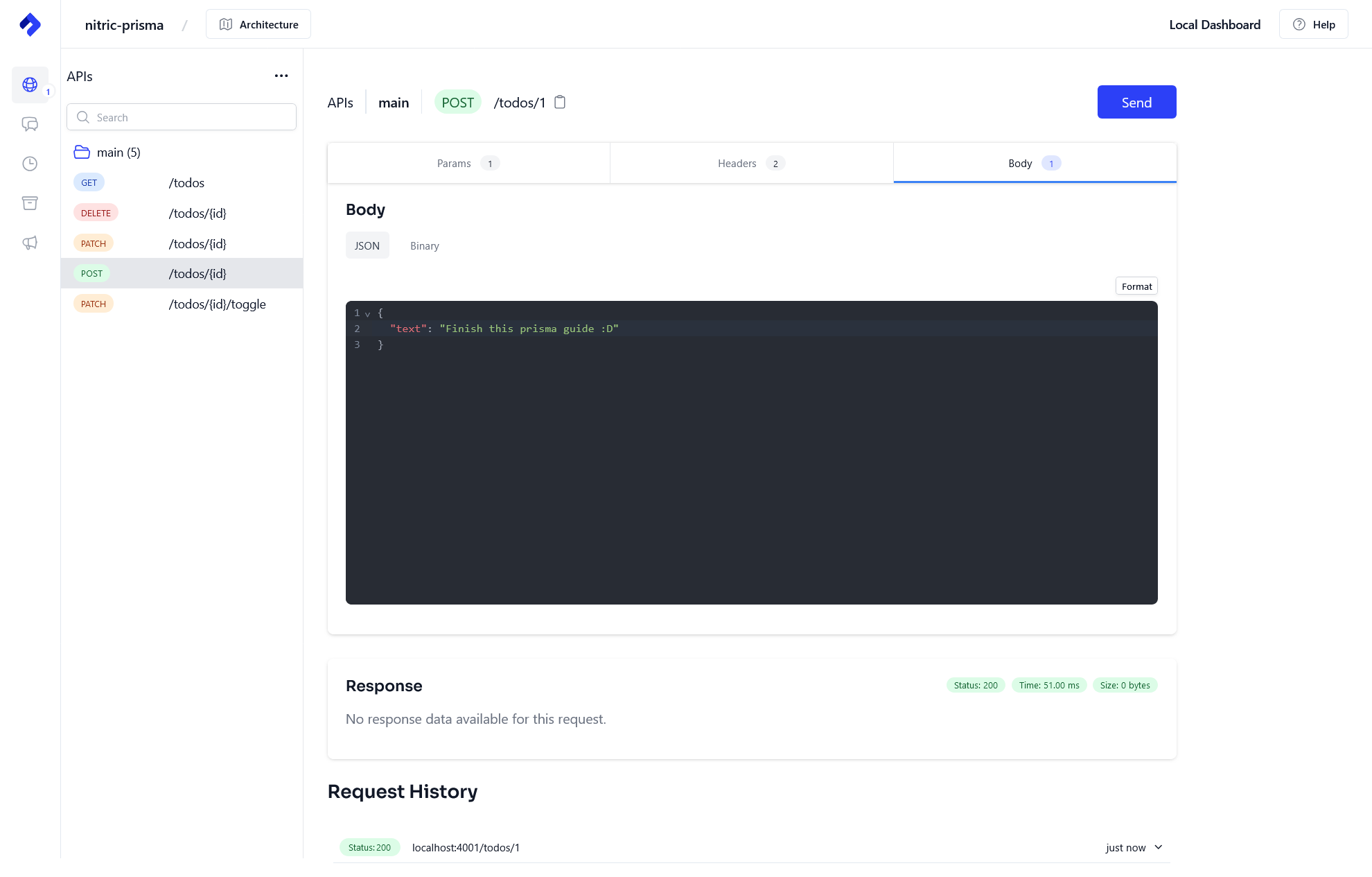The image size is (1372, 877).
Task: Click the copy URL icon next to /todos/1
Action: tap(560, 102)
